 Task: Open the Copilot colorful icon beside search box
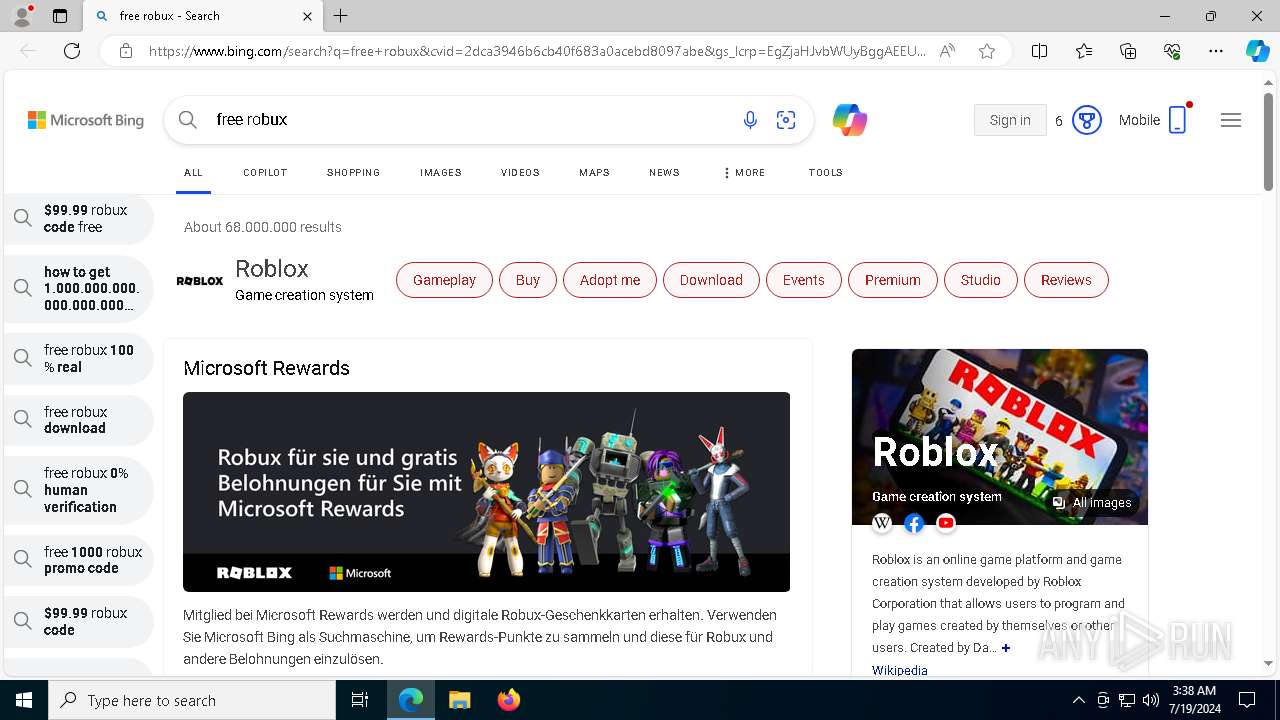click(850, 120)
